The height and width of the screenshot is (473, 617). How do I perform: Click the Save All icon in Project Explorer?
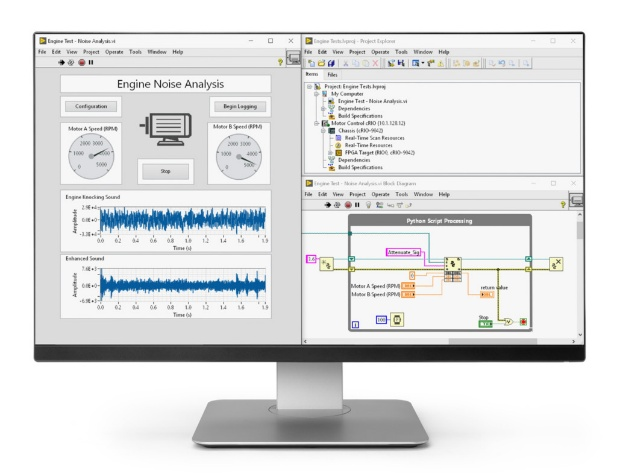(333, 62)
